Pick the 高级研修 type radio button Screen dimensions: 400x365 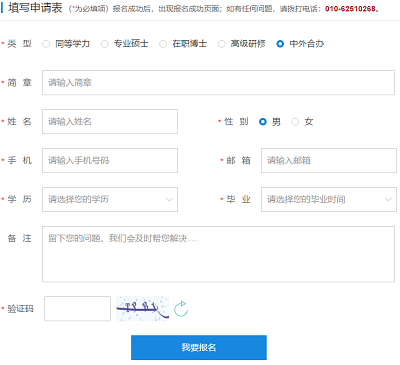coord(222,44)
